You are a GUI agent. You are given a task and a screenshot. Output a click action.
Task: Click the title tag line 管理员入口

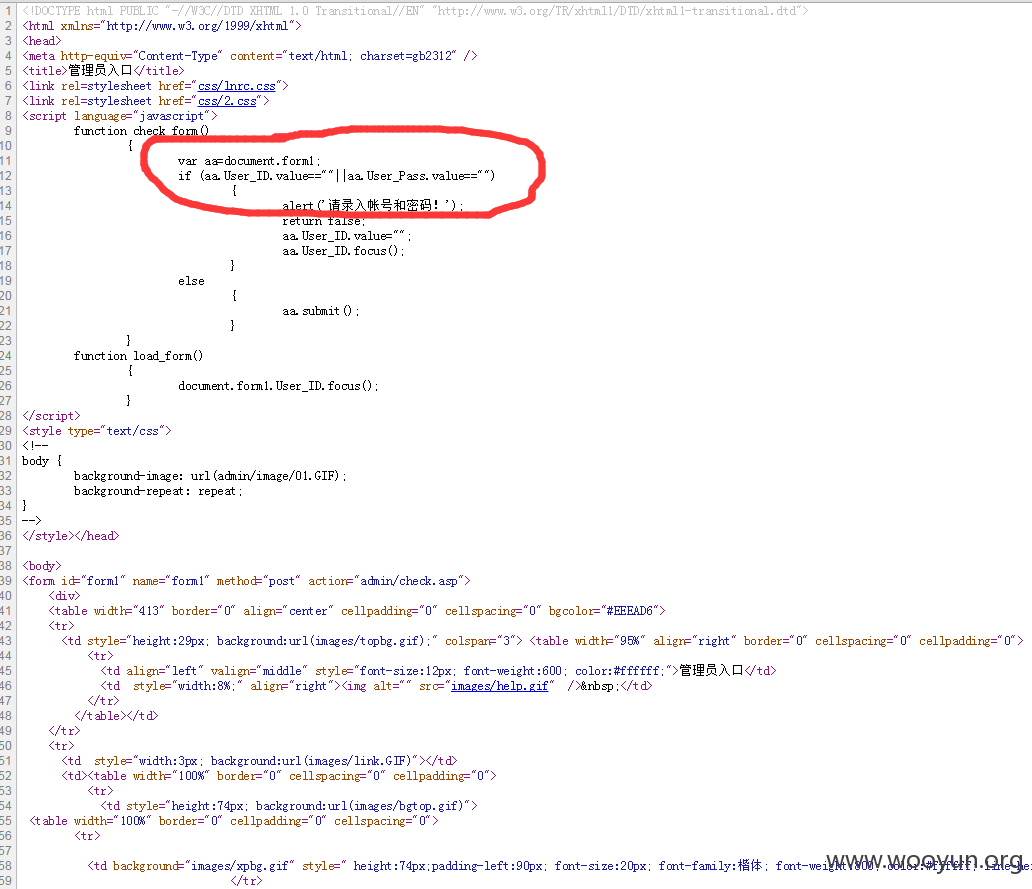click(103, 71)
